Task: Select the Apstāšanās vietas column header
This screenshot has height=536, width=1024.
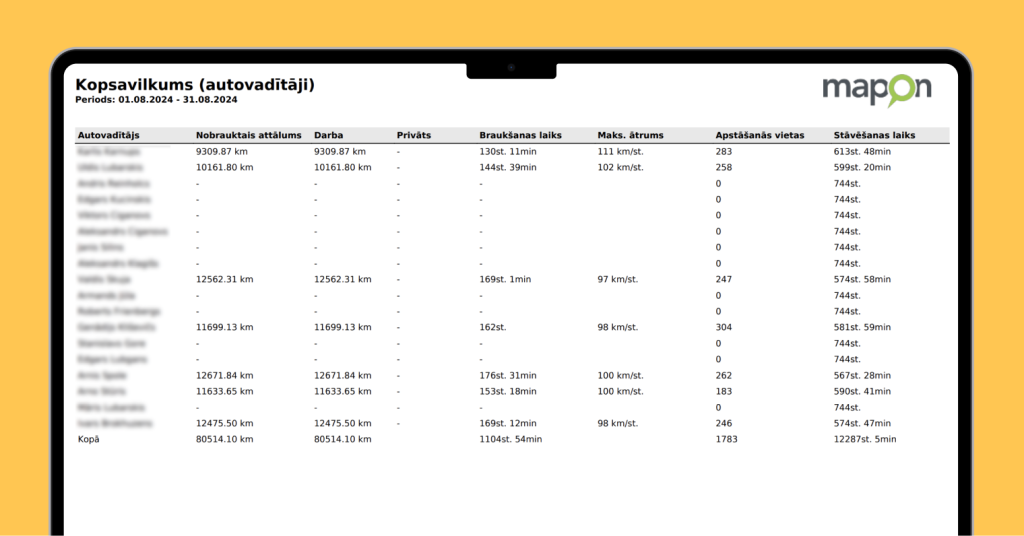Action: pyautogui.click(x=760, y=135)
